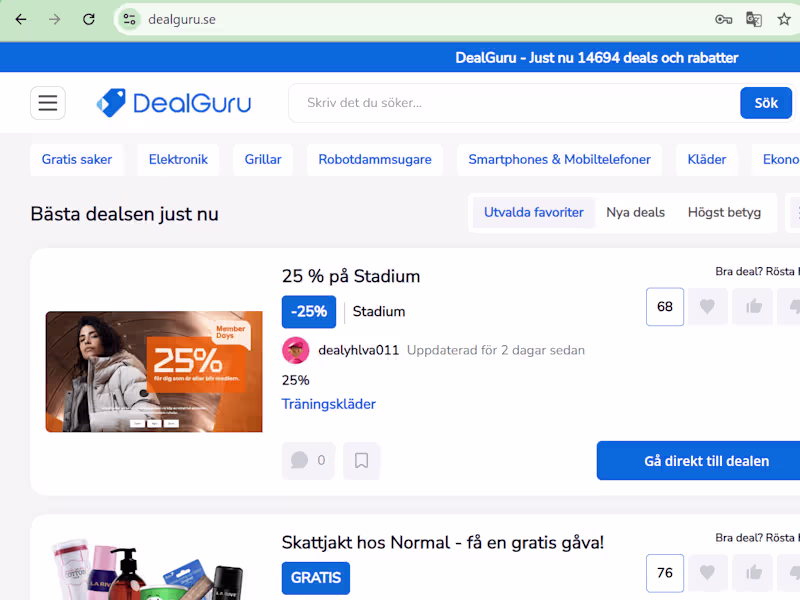800x600 pixels.
Task: Thumbs down the Stadium deal
Action: coord(789,307)
